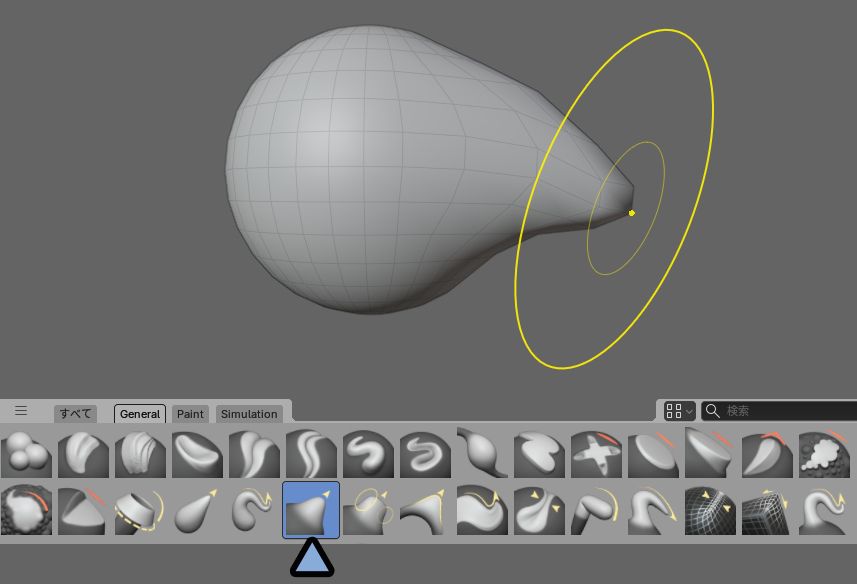Open the asset shelf hamburger menu
Viewport: 857px width, 584px height.
(x=21, y=411)
